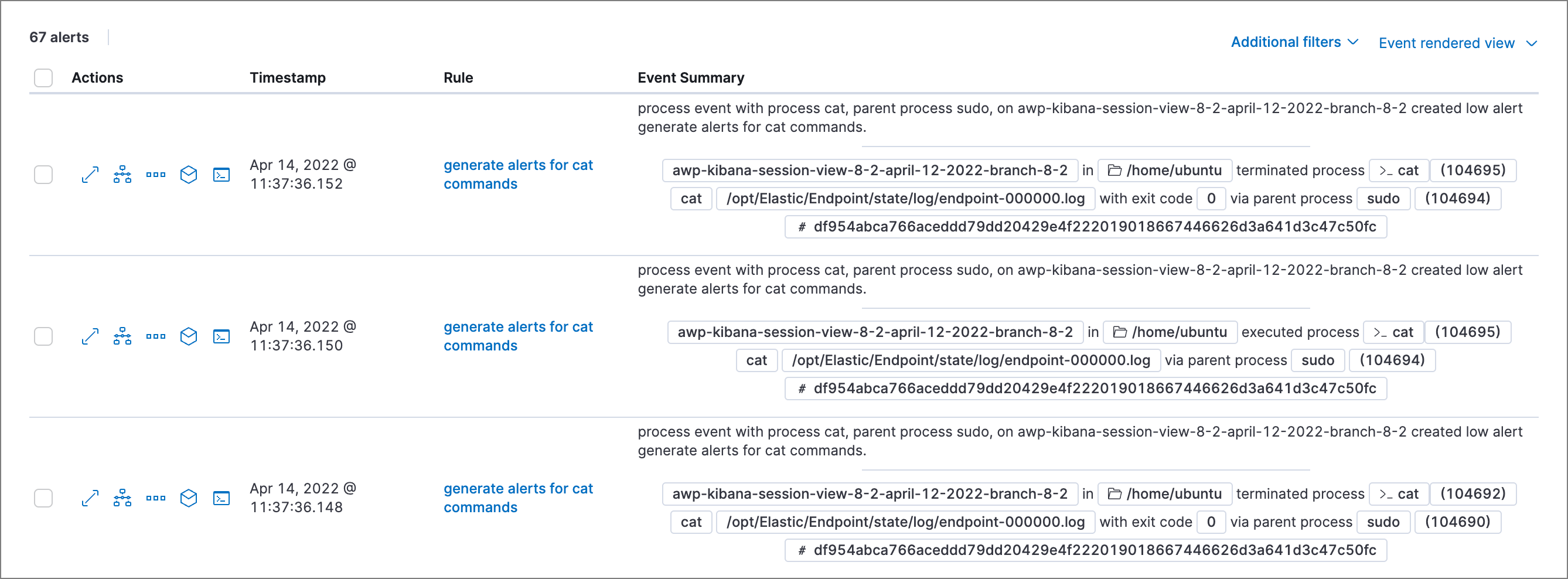Image resolution: width=1568 pixels, height=579 pixels.
Task: Check the checkbox for the 11:37:36.150 alert
Action: pos(43,336)
